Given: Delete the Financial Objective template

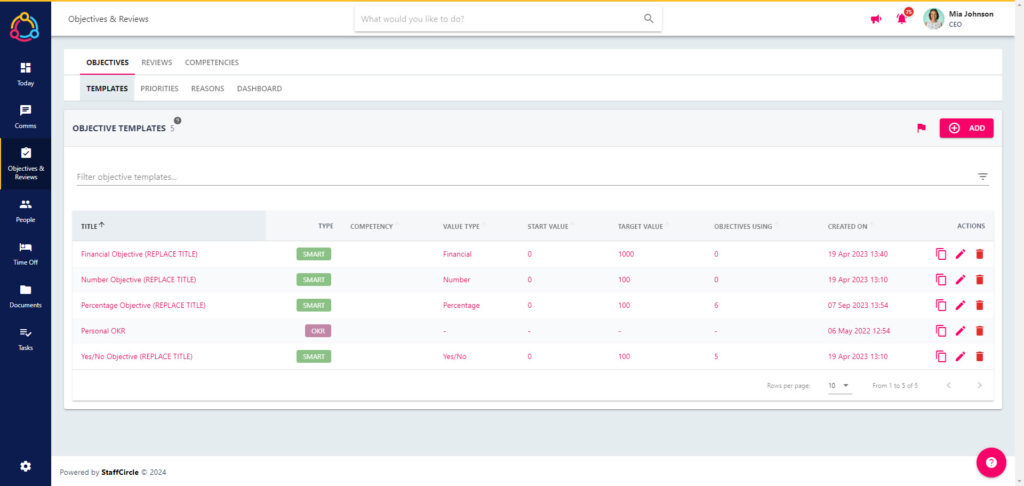Looking at the screenshot, I should pyautogui.click(x=979, y=254).
